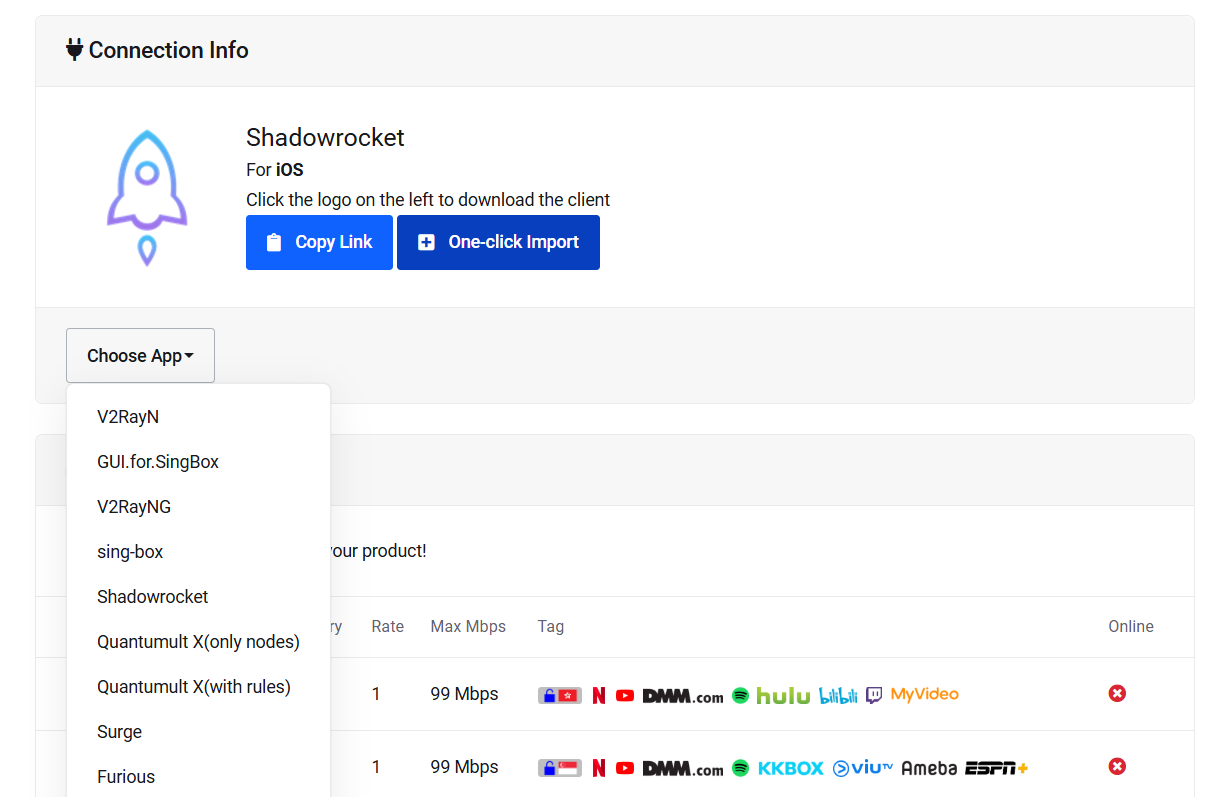Click the purple Twitch tag icon
The image size is (1227, 797).
click(874, 695)
